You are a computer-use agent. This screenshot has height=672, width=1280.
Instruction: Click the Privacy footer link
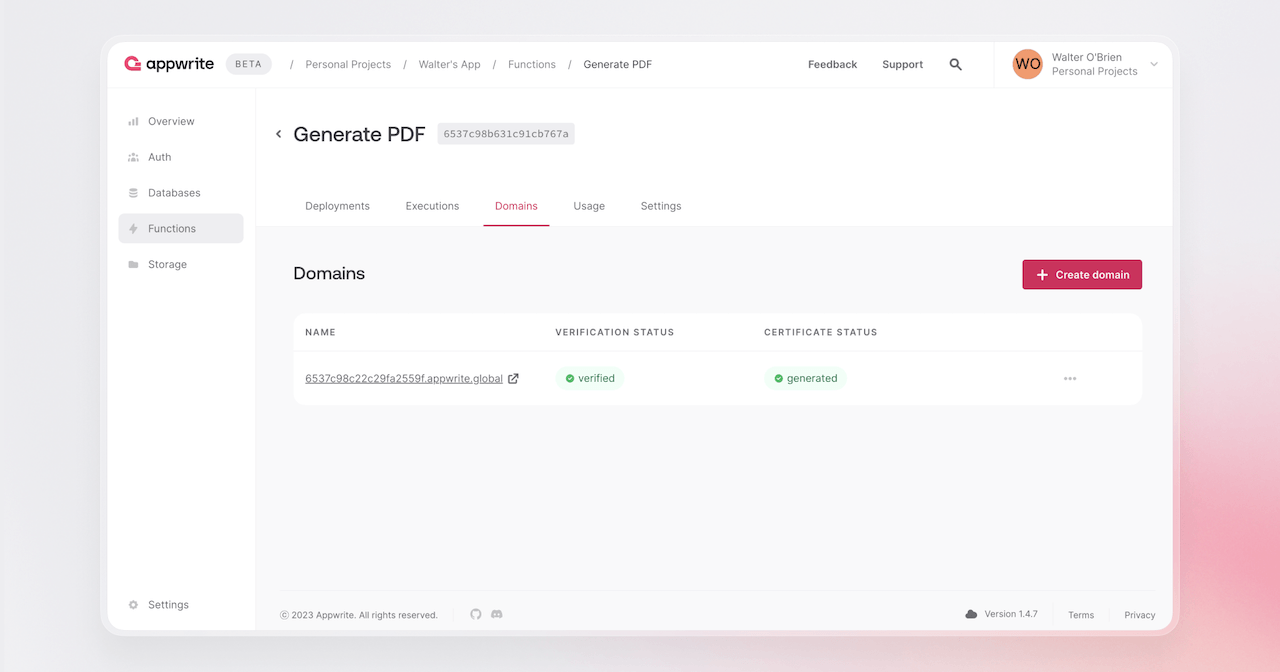pos(1140,615)
